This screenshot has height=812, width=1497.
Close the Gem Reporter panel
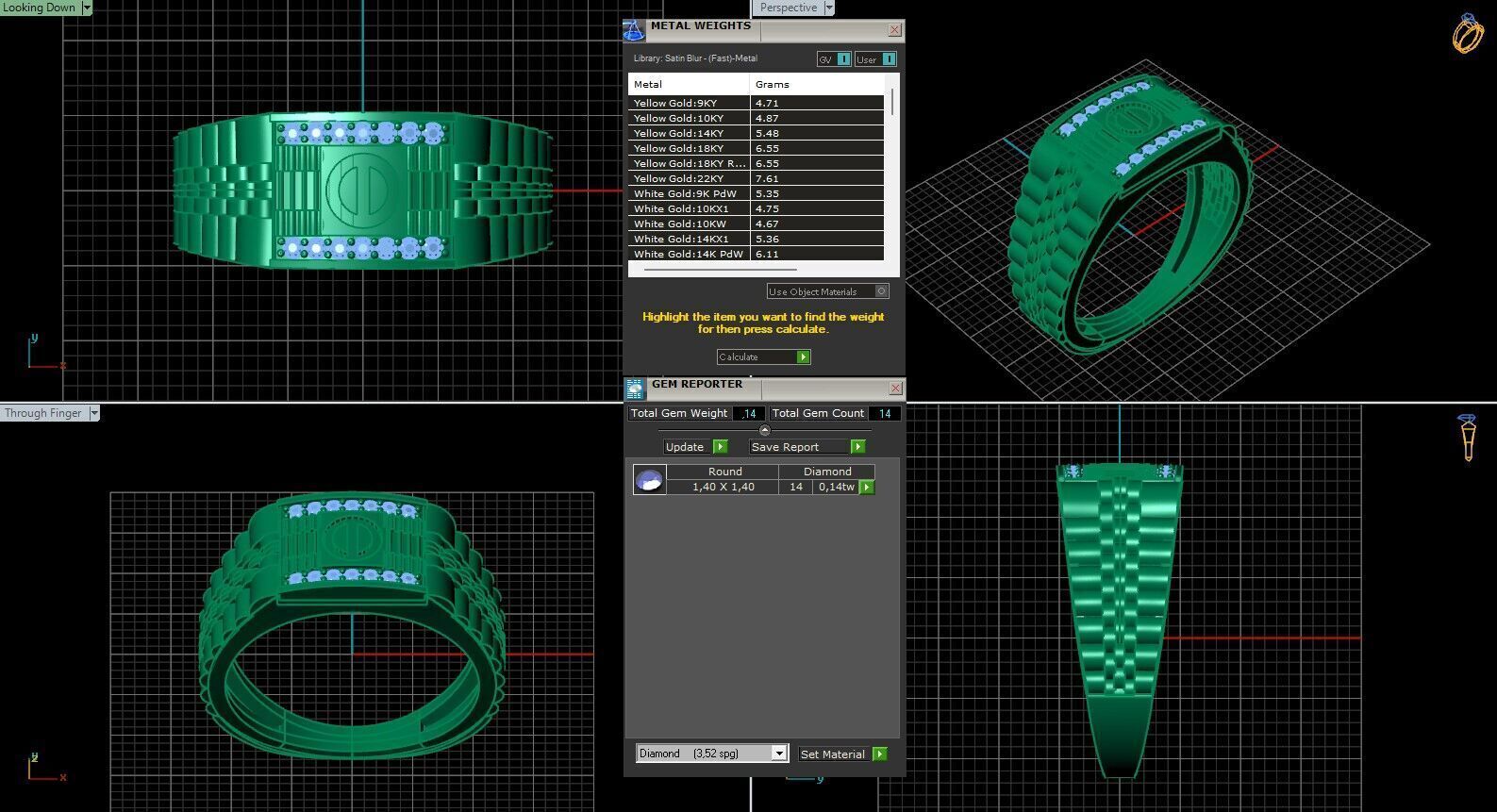point(895,389)
